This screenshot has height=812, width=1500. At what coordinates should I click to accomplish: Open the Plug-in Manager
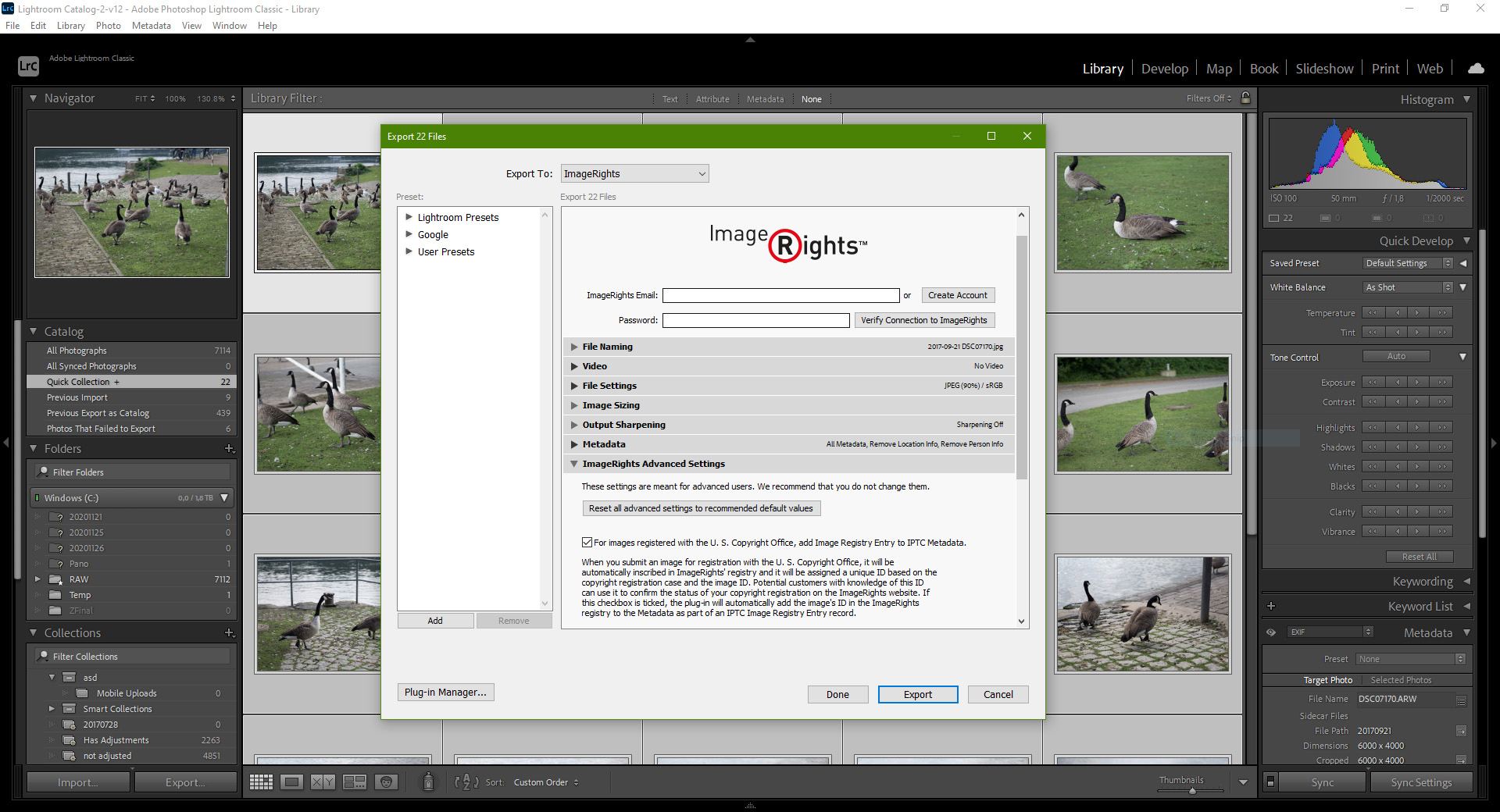445,693
